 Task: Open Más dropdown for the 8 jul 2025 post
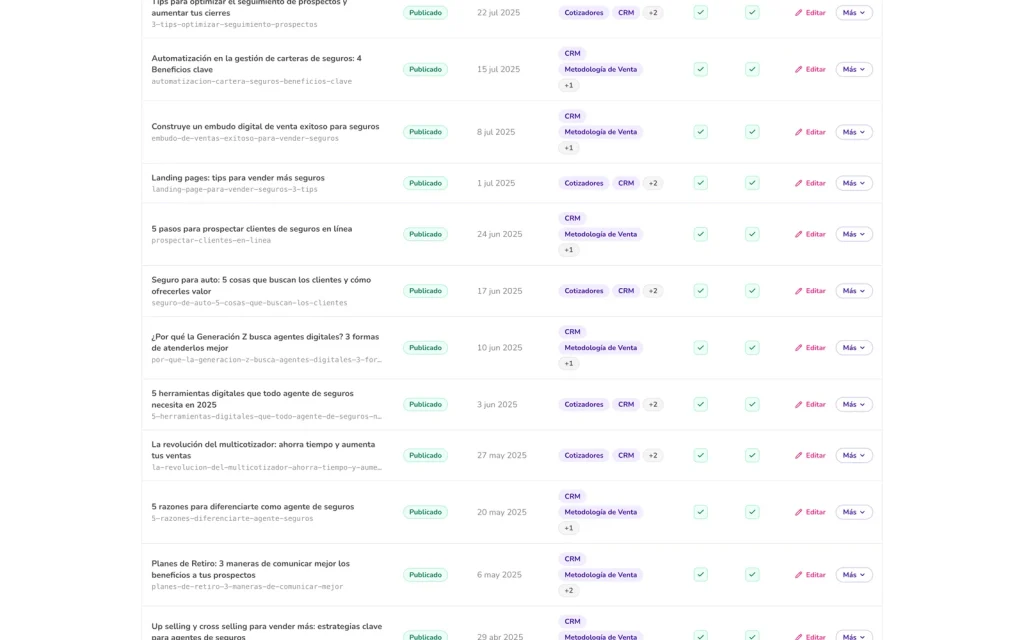tap(854, 132)
